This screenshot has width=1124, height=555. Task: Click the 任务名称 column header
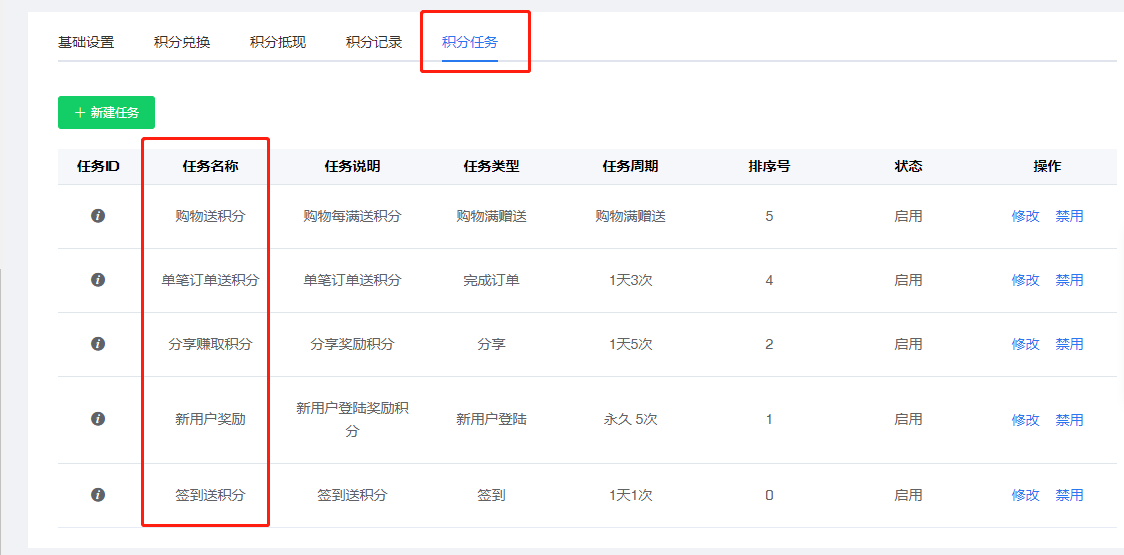(x=210, y=166)
